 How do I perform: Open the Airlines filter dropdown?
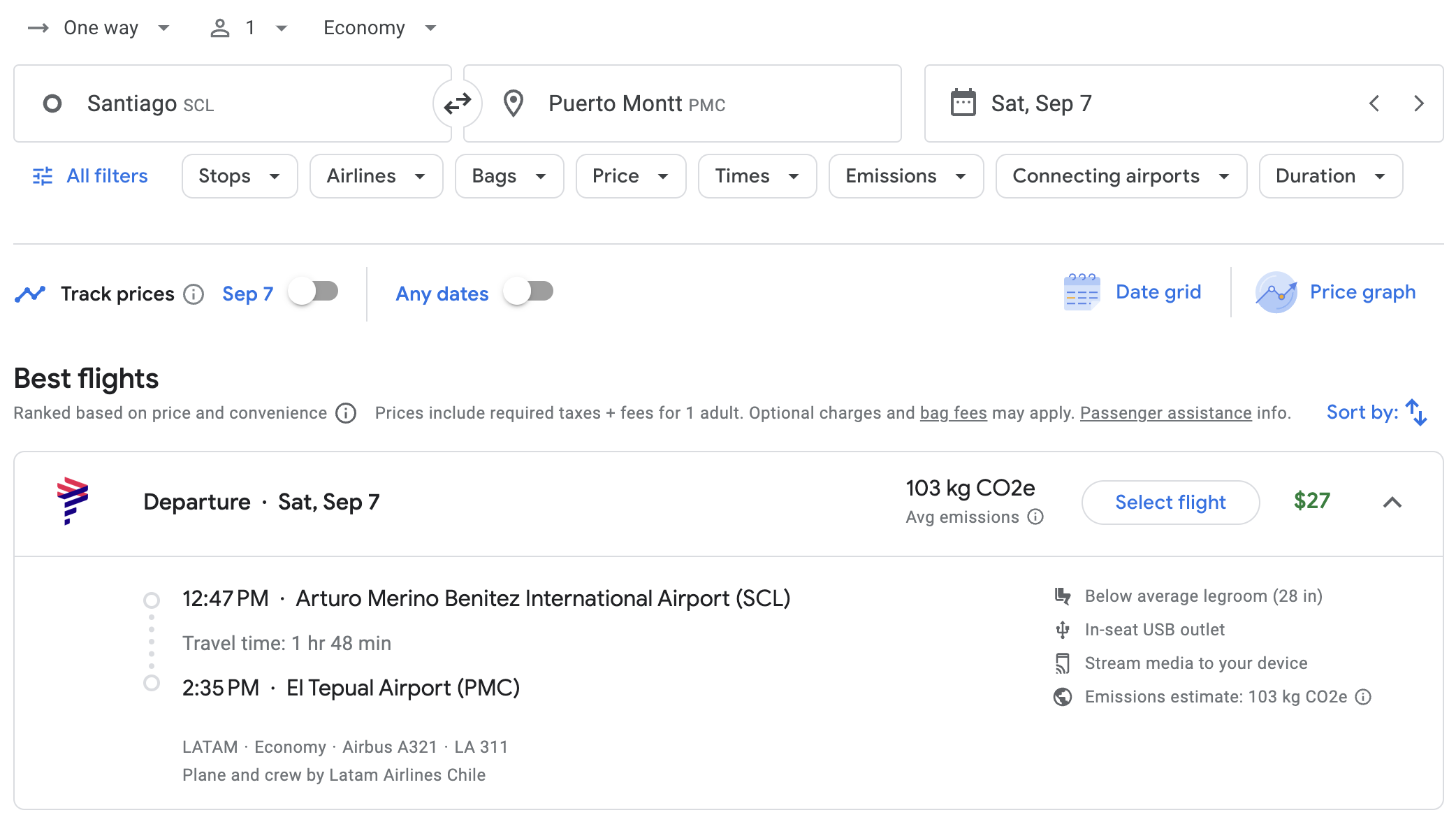click(x=377, y=176)
